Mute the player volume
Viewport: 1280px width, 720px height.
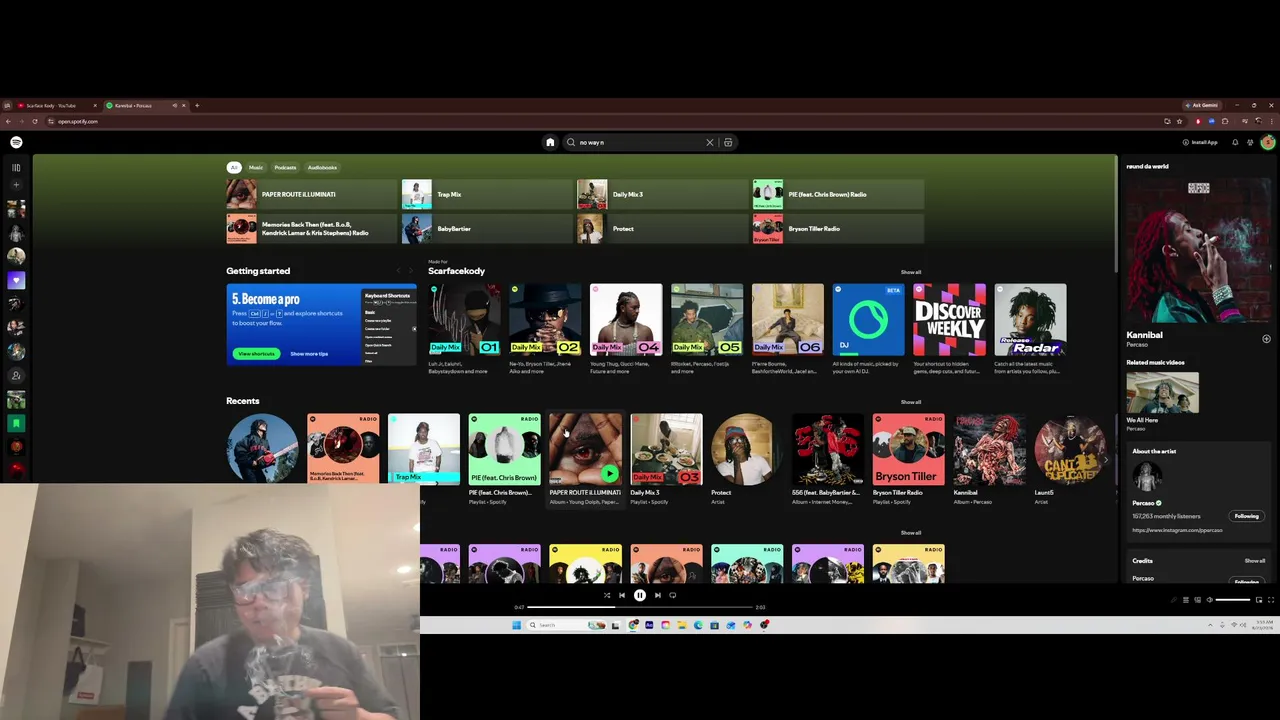(1209, 600)
